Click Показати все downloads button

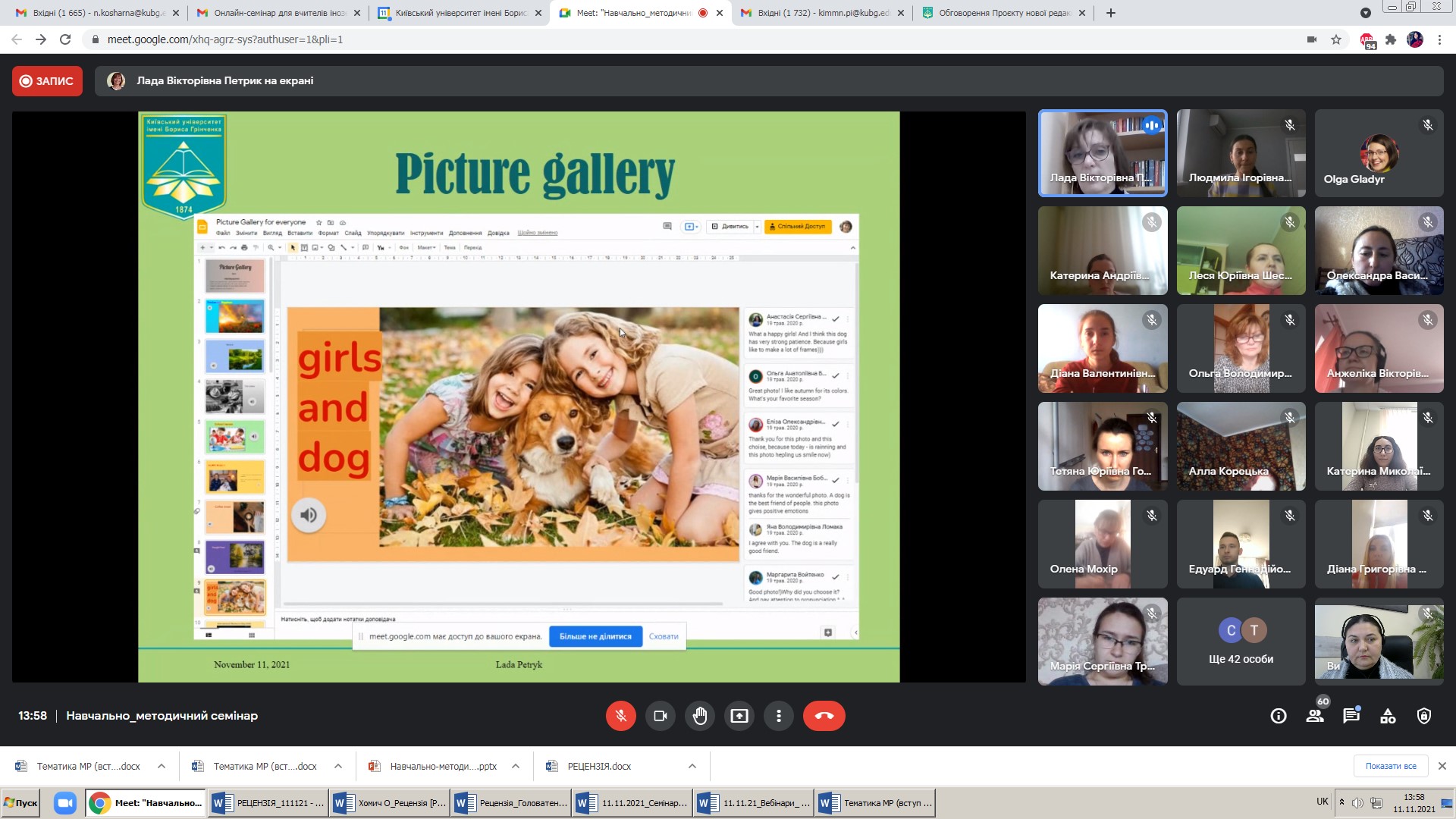[x=1390, y=766]
